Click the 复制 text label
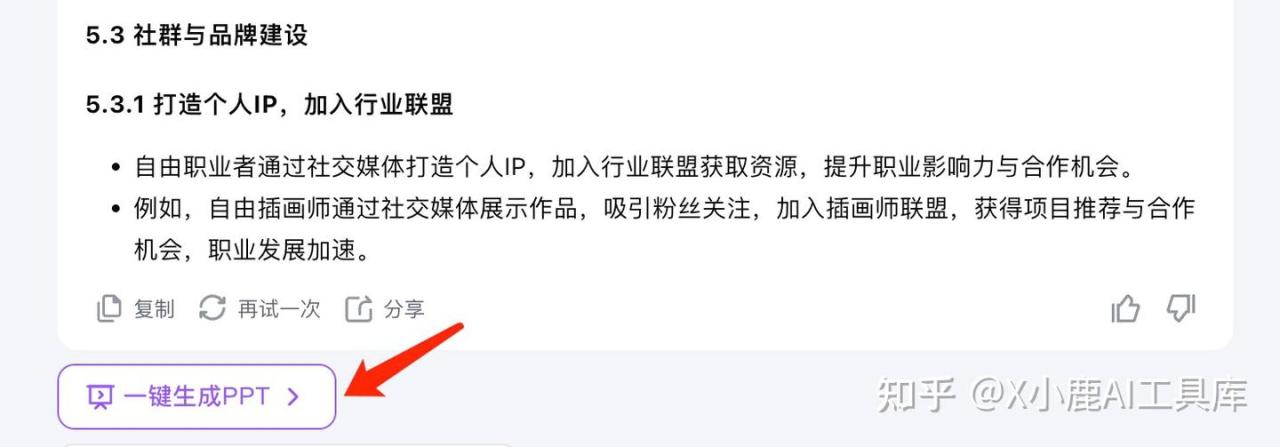Image resolution: width=1280 pixels, height=447 pixels. [x=154, y=309]
